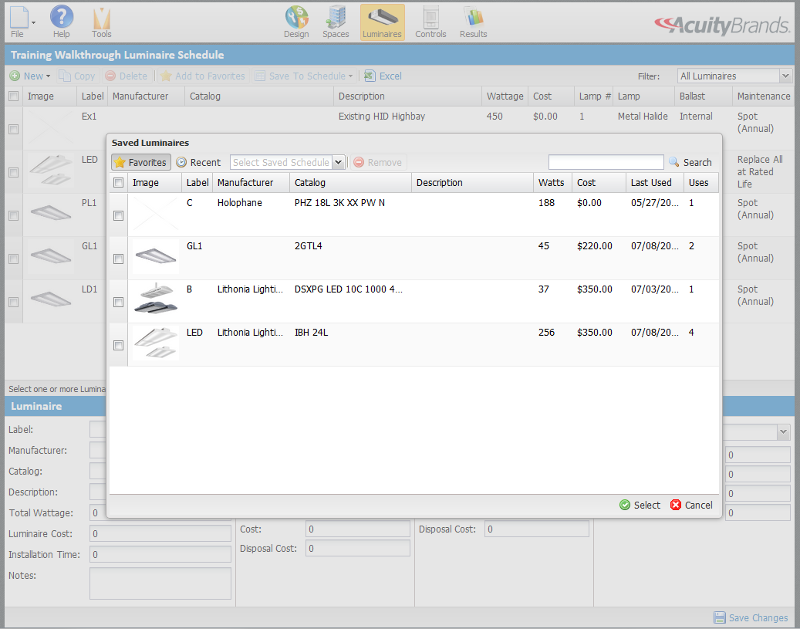
Task: Sort saved luminaires by Watts column
Action: click(553, 183)
